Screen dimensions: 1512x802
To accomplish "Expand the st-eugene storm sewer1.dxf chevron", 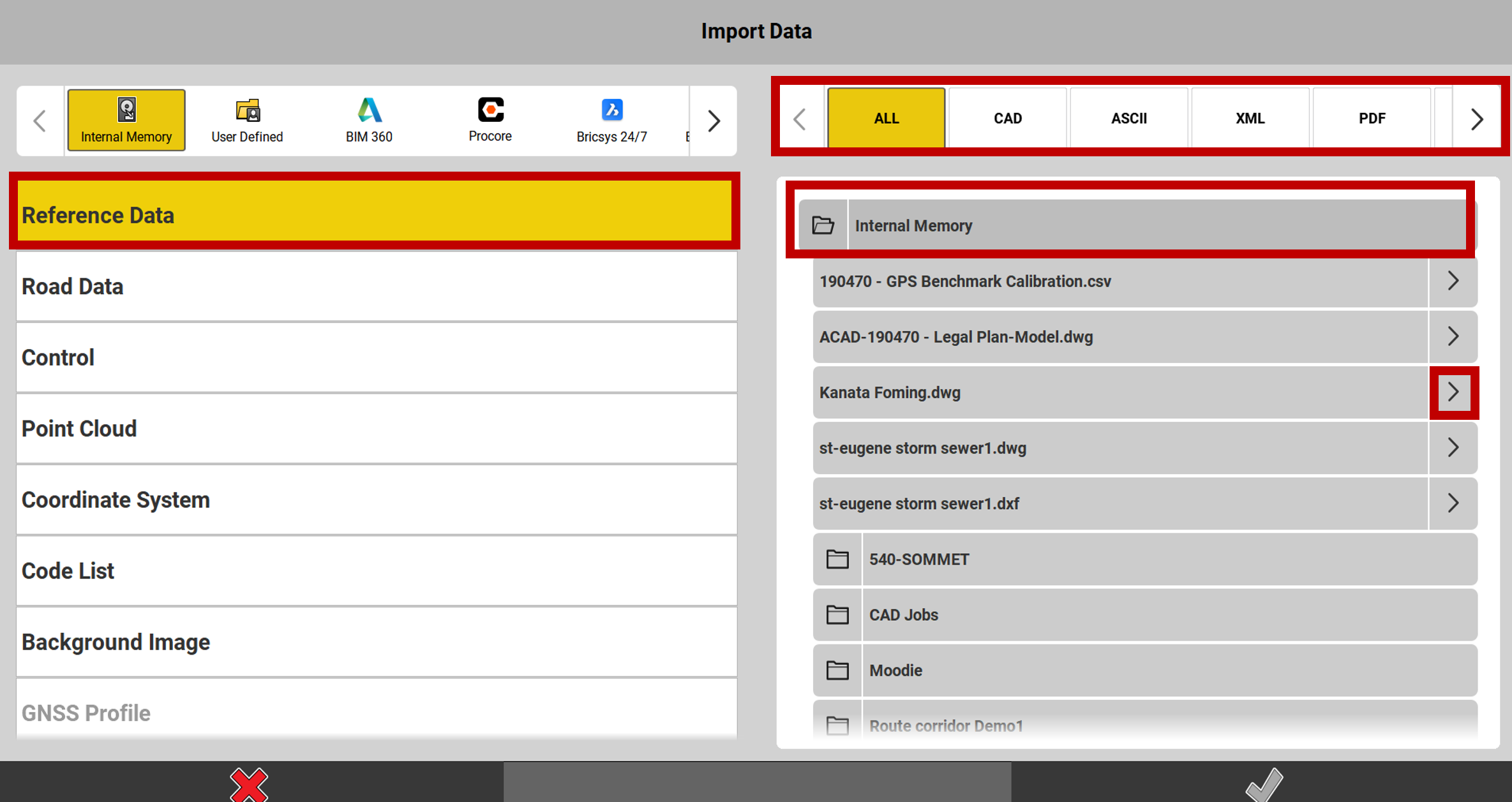I will (x=1453, y=503).
